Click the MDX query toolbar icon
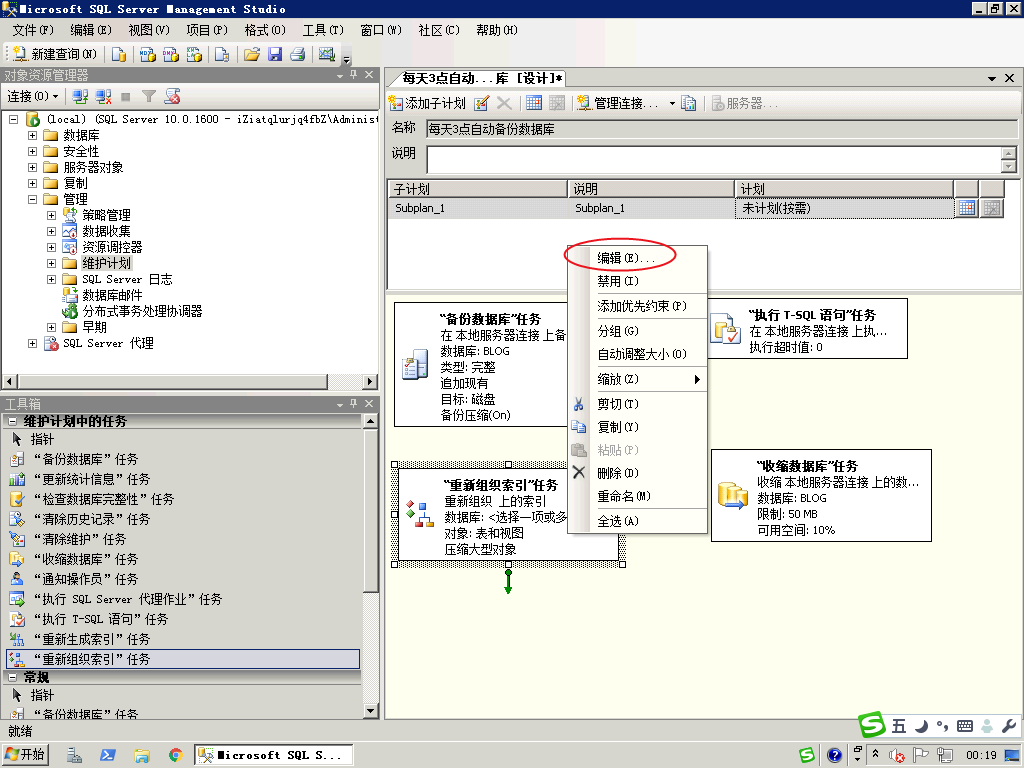Viewport: 1024px width, 768px height. click(x=148, y=54)
